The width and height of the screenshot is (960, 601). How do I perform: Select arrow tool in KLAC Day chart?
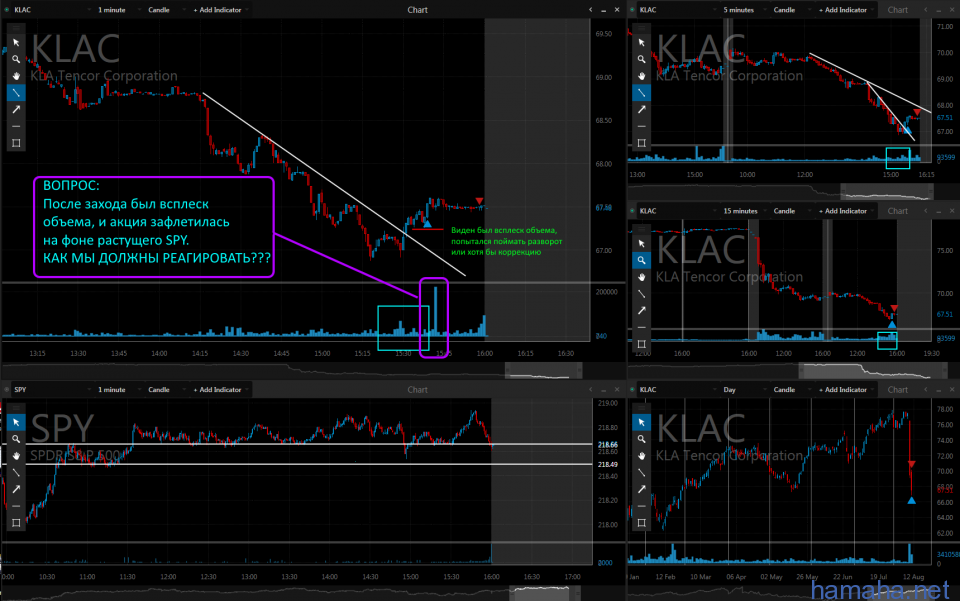pyautogui.click(x=641, y=489)
